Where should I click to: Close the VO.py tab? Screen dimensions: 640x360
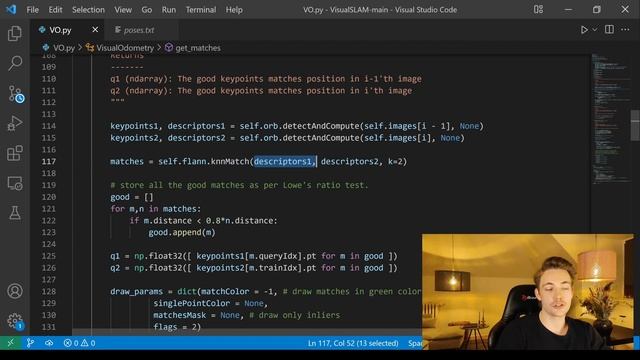(x=95, y=30)
